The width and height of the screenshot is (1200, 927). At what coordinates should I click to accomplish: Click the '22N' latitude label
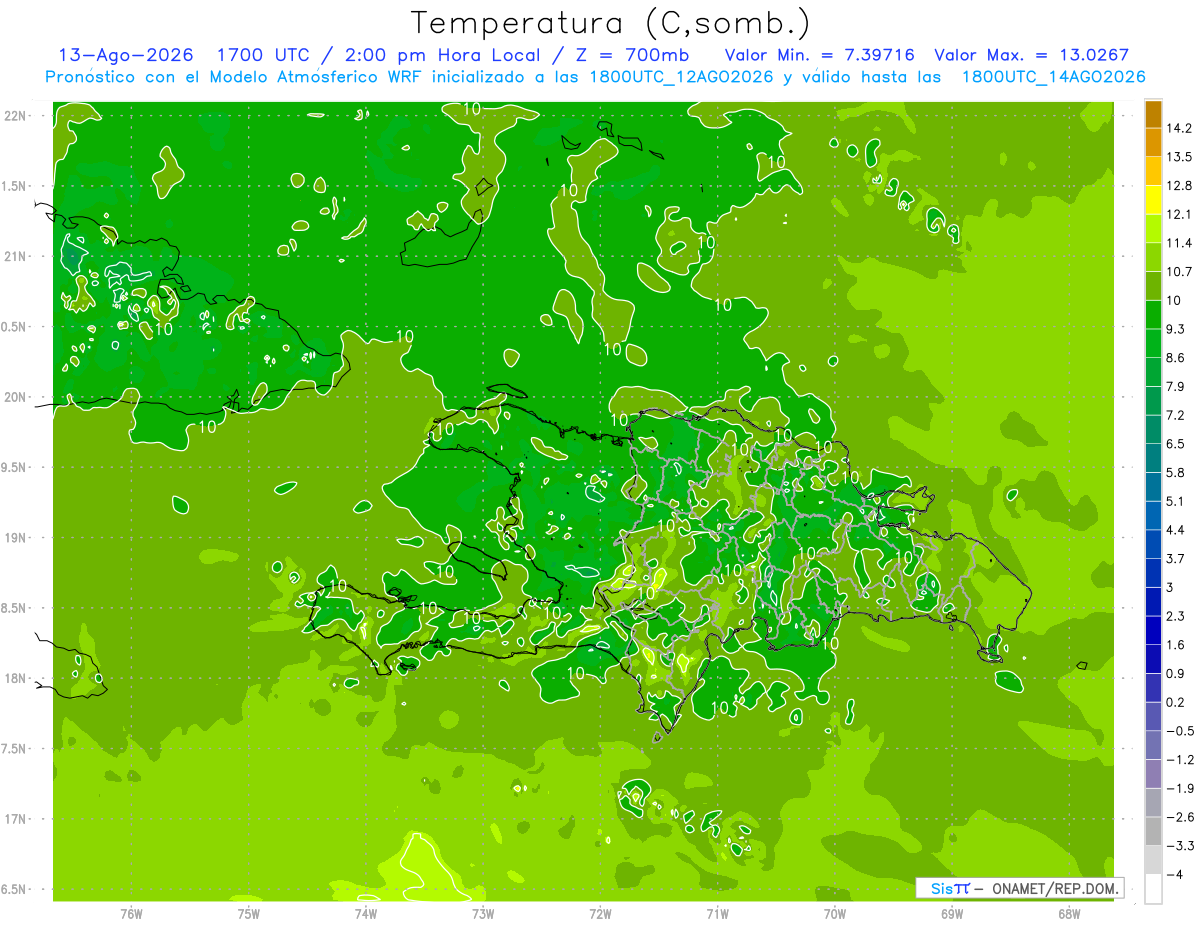click(x=16, y=116)
